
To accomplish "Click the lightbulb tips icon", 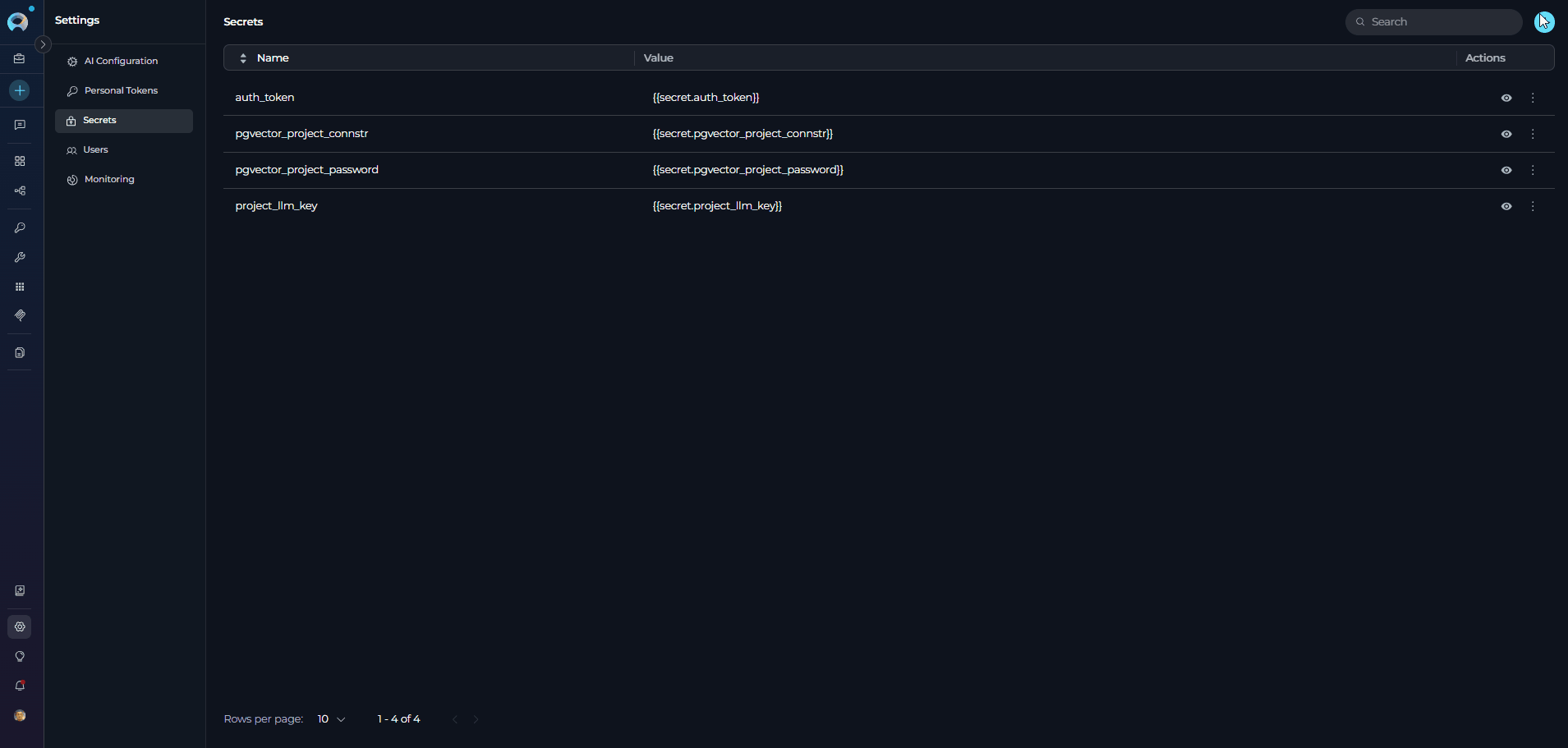I will [x=20, y=656].
